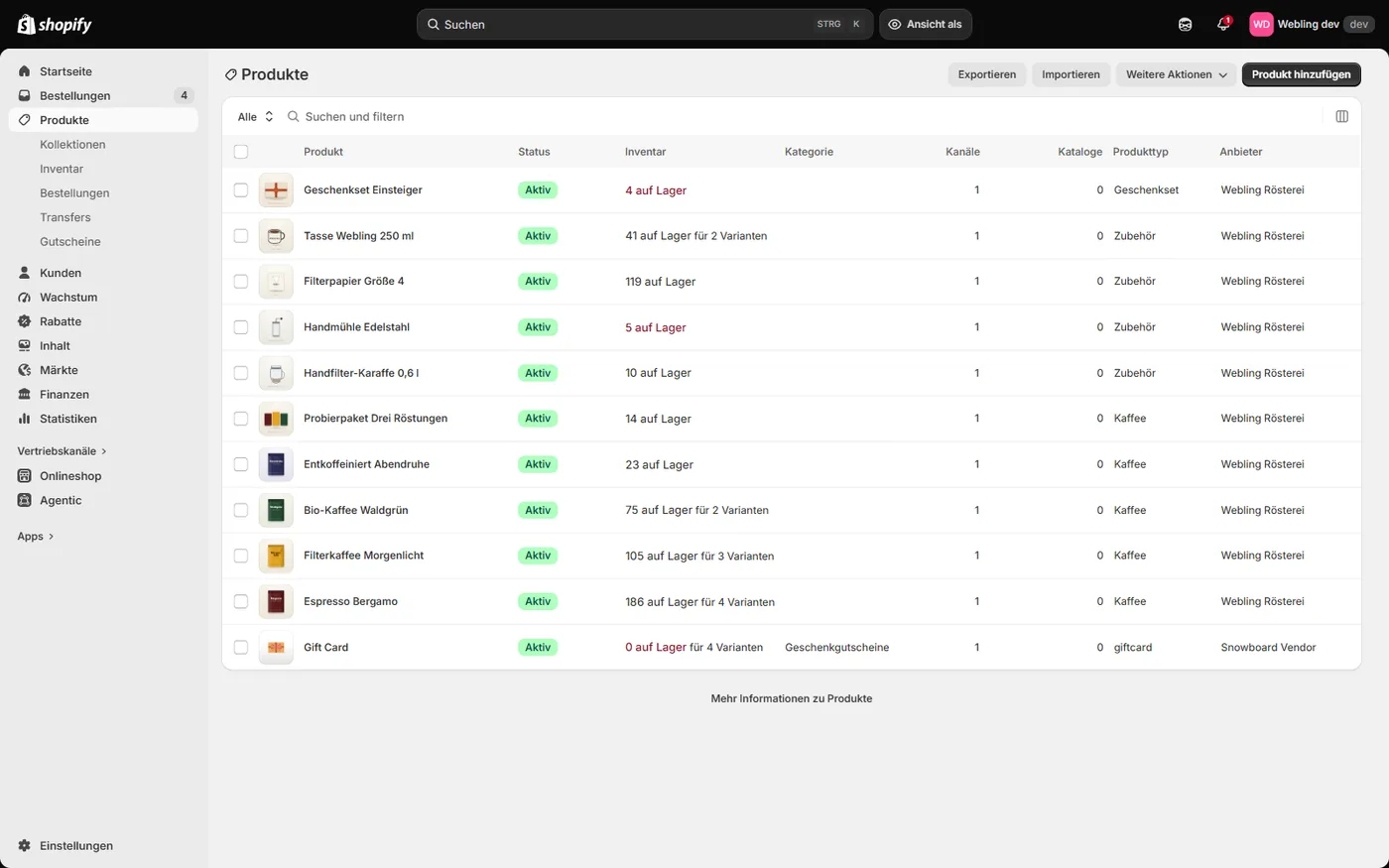Sort by the Produkt column header
1389x868 pixels.
coord(323,152)
